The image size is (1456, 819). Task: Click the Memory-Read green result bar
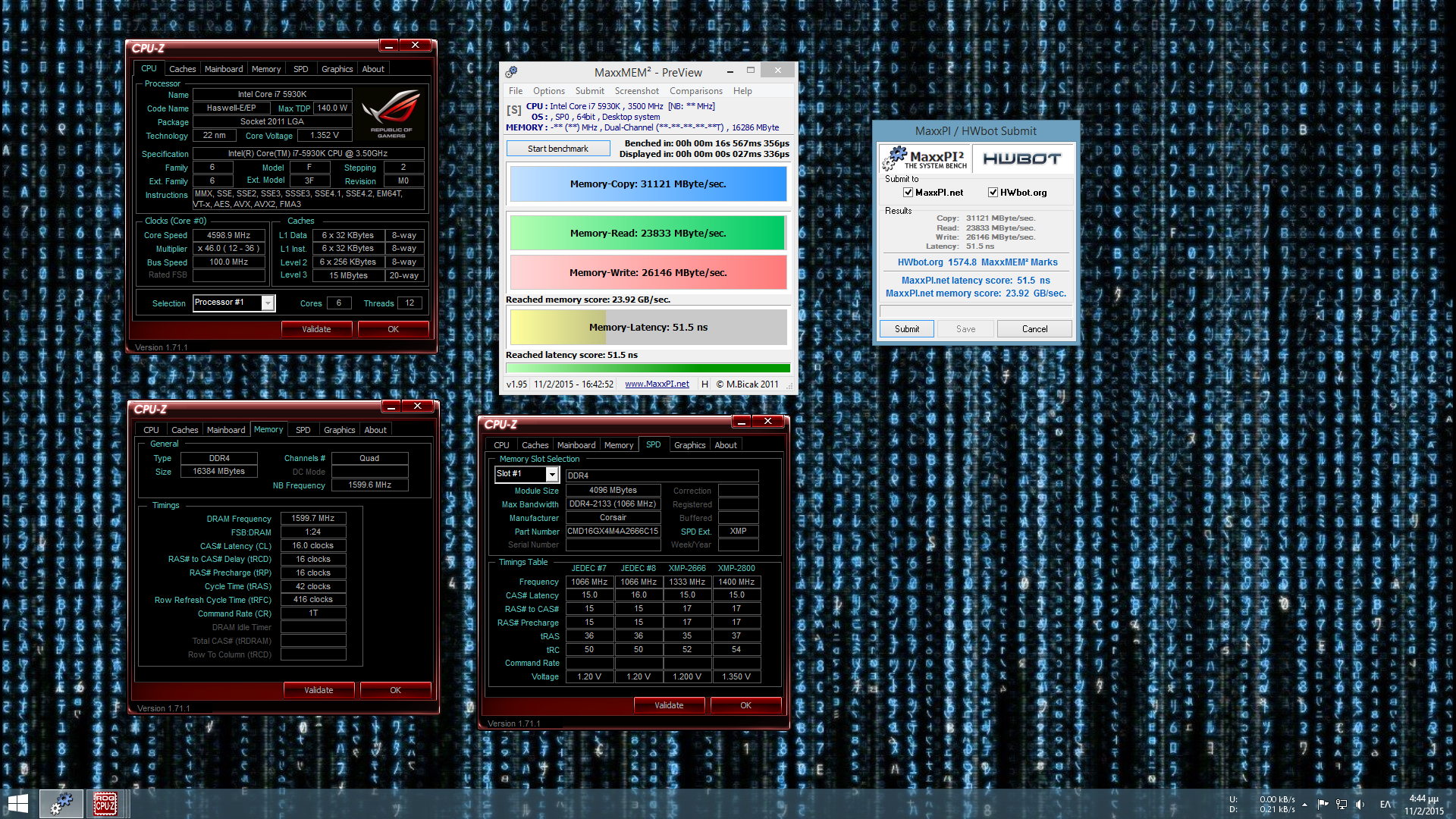[x=648, y=234]
